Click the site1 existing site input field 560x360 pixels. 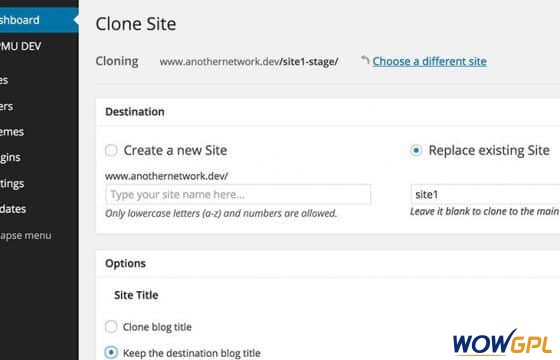point(485,194)
